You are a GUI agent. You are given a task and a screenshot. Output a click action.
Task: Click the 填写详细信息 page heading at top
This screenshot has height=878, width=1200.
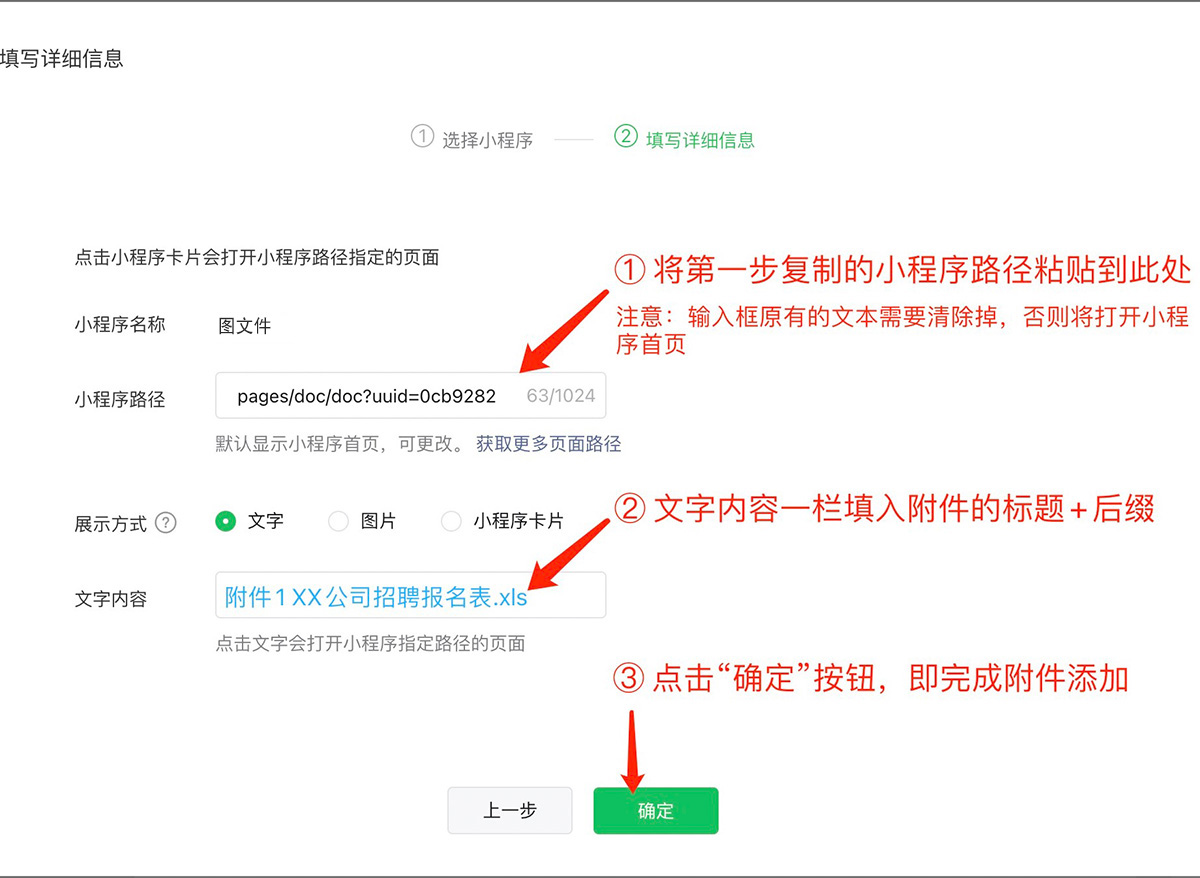coord(62,58)
